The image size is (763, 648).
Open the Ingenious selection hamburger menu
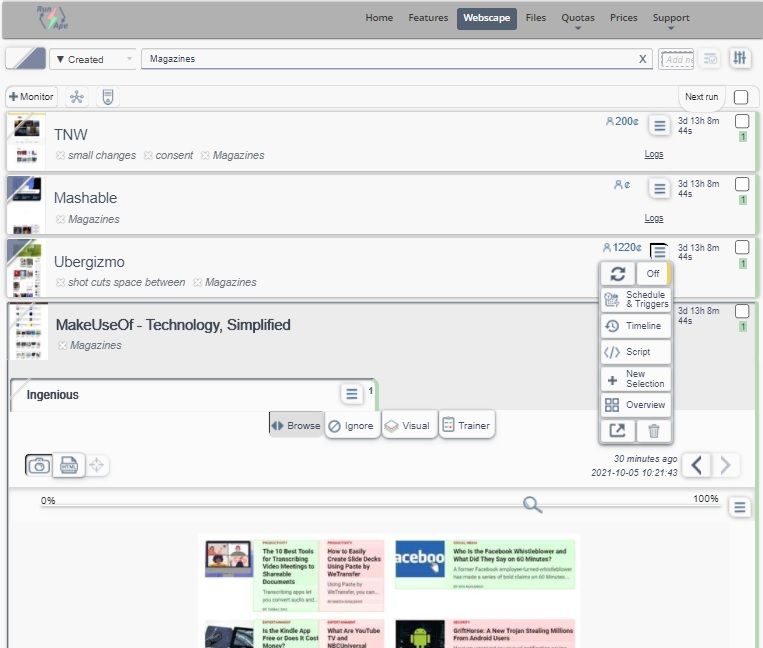(x=352, y=393)
